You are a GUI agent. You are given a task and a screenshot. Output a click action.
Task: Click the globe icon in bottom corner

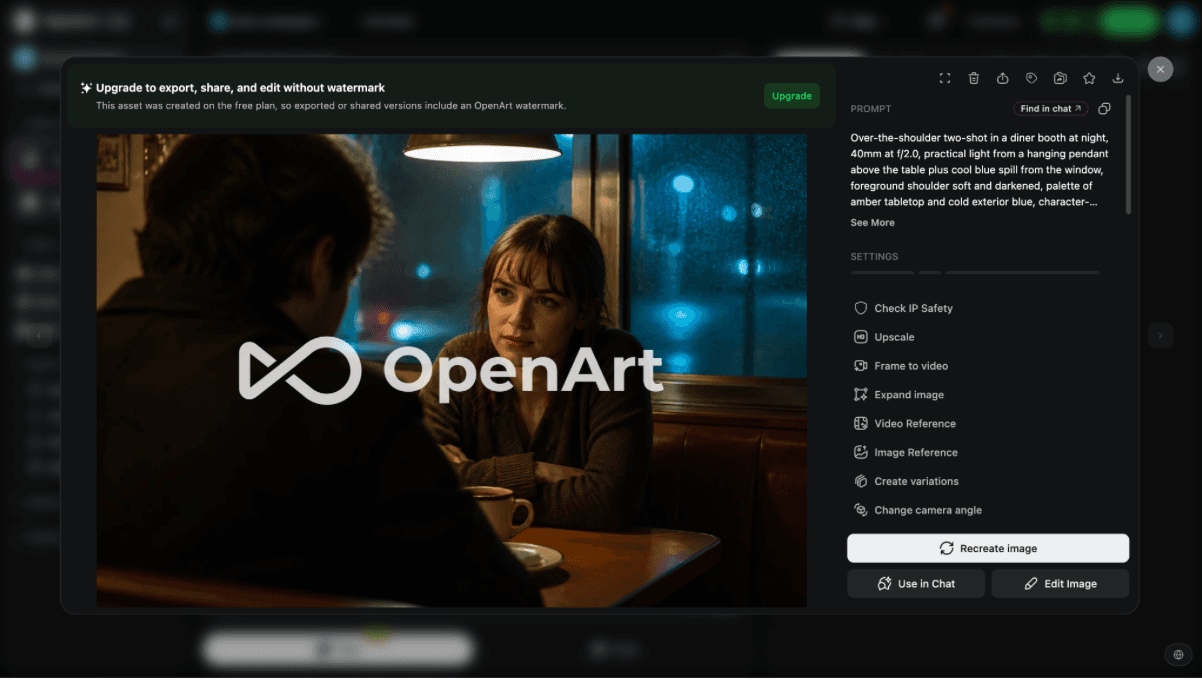[x=1178, y=655]
